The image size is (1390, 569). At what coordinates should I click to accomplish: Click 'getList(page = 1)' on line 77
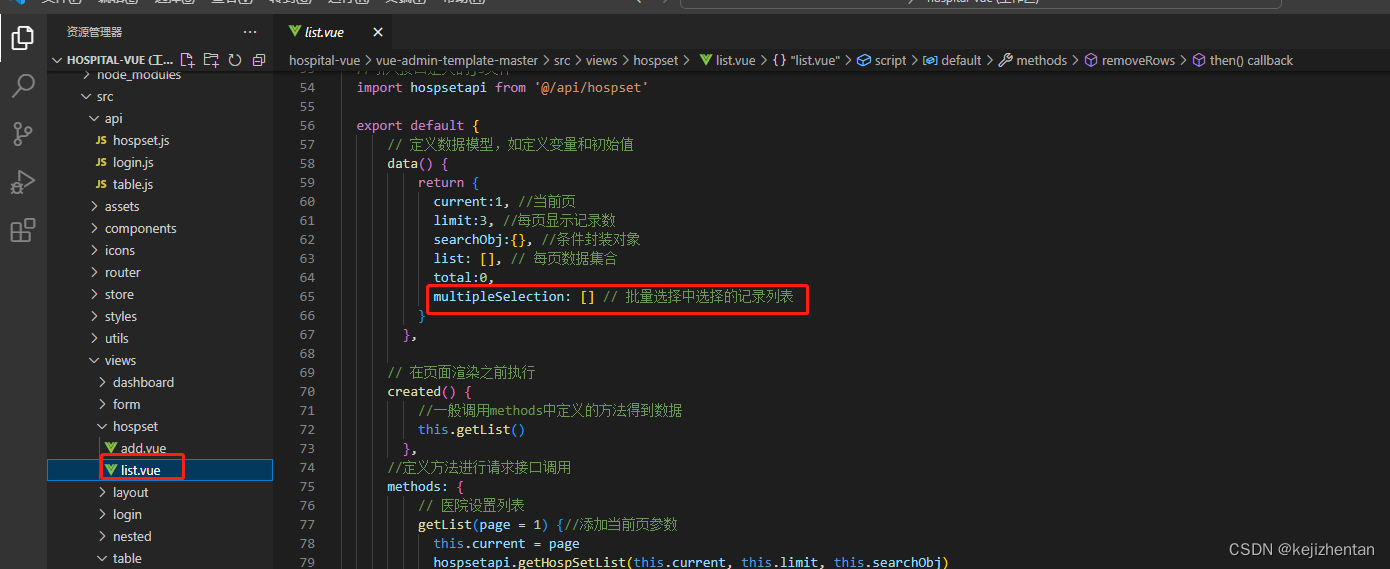point(483,525)
